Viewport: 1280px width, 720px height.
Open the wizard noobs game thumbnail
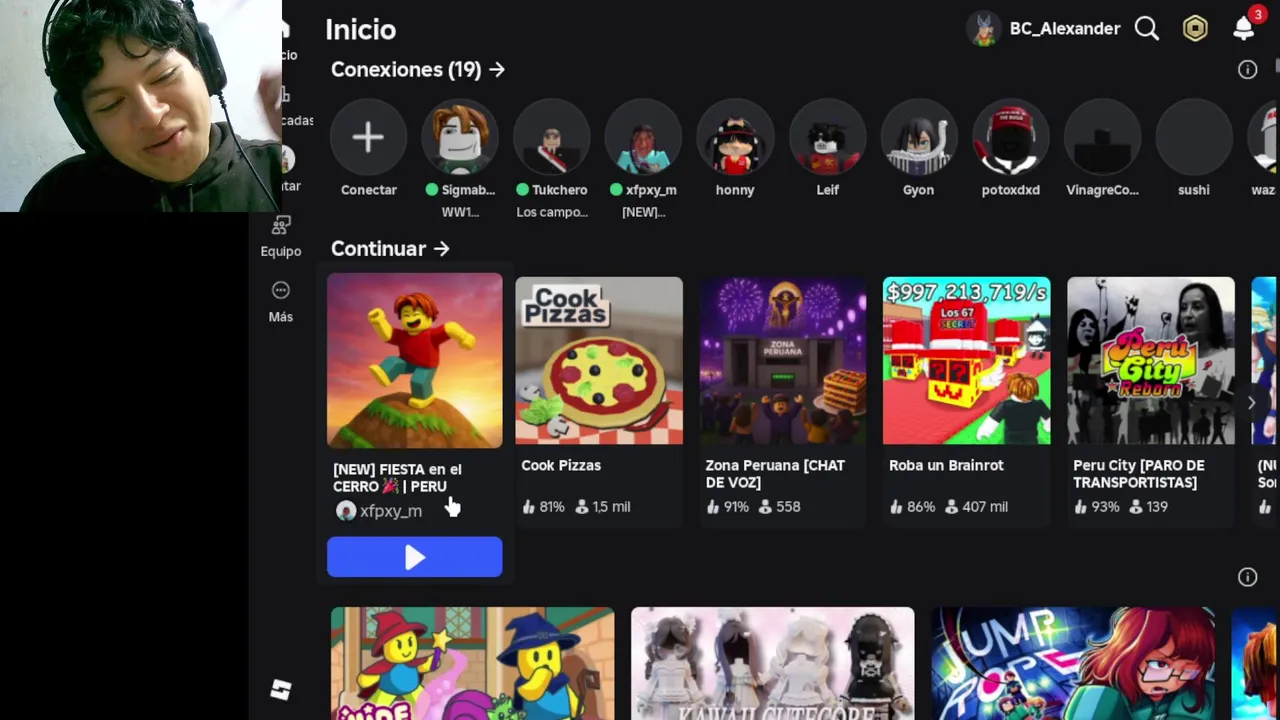473,663
